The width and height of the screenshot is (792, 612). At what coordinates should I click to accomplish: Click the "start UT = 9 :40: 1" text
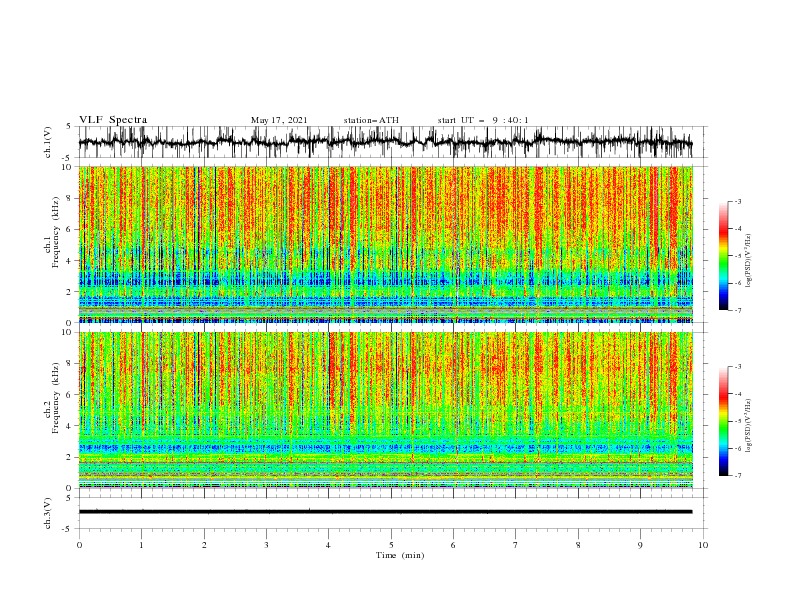click(x=483, y=120)
